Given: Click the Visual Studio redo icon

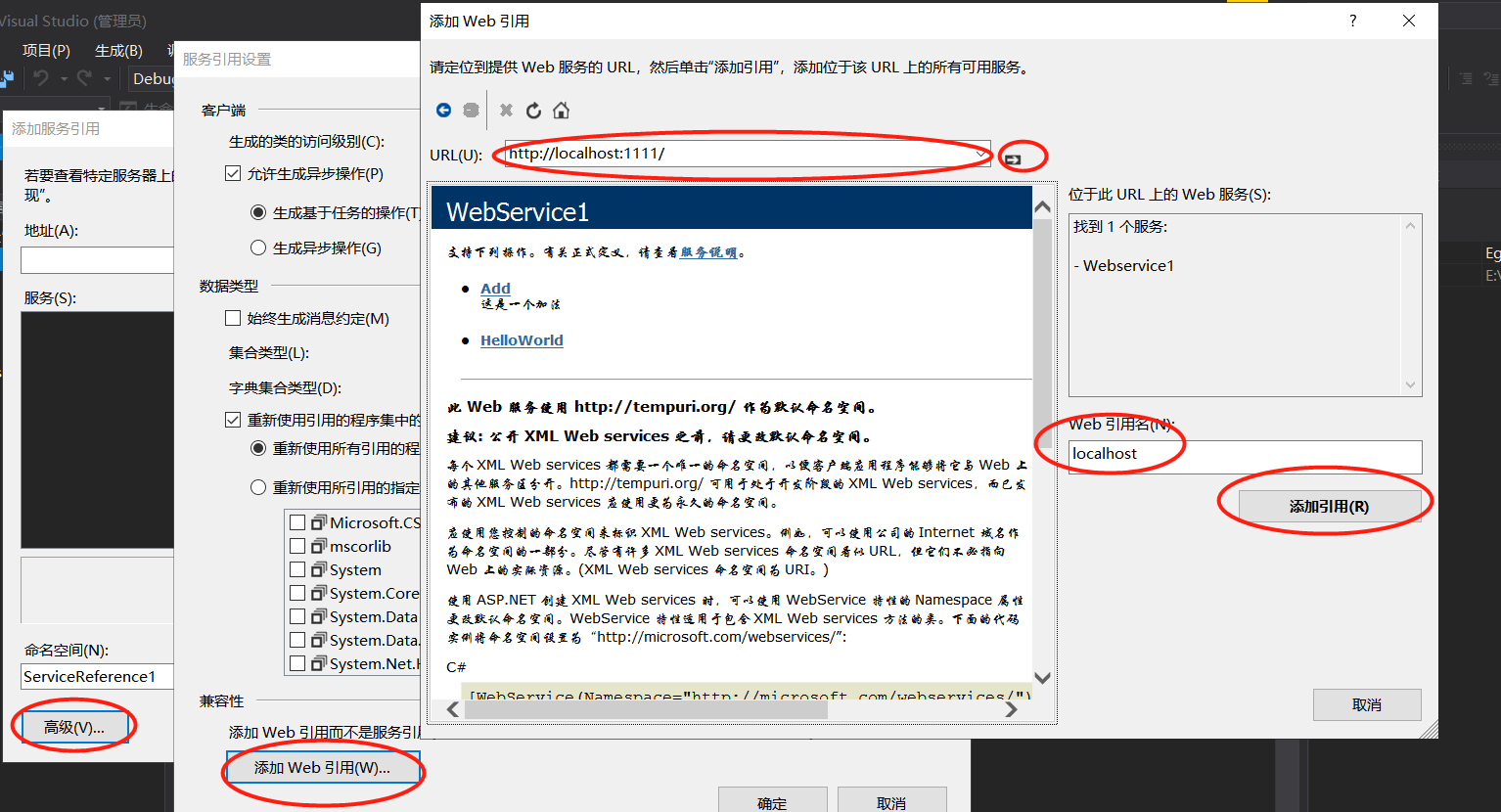Looking at the screenshot, I should point(85,78).
